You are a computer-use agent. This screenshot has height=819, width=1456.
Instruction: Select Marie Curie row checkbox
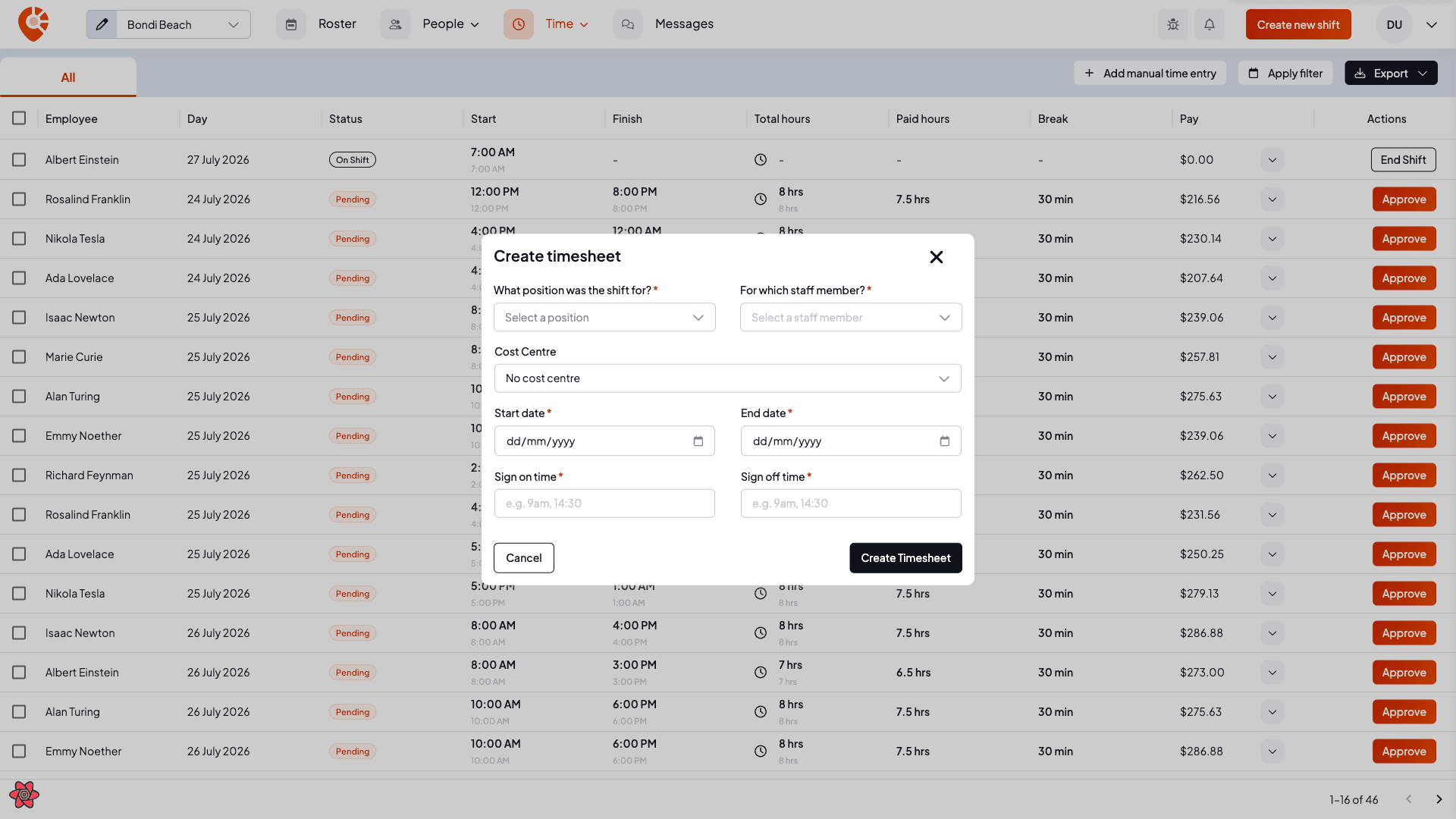19,357
